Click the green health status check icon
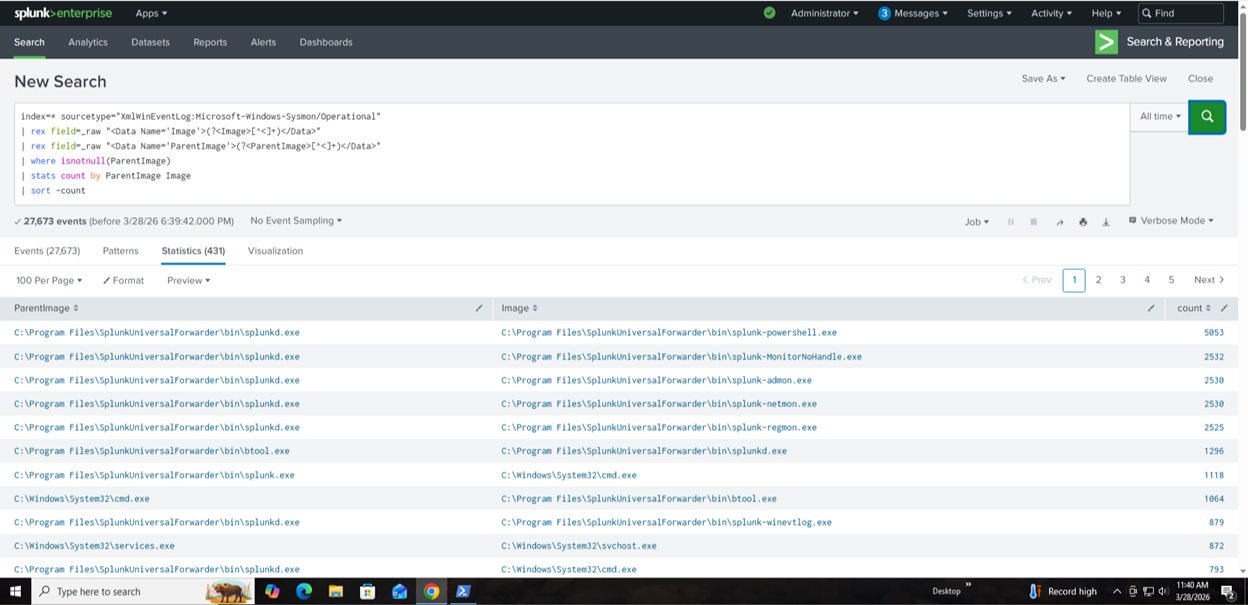 pyautogui.click(x=769, y=13)
